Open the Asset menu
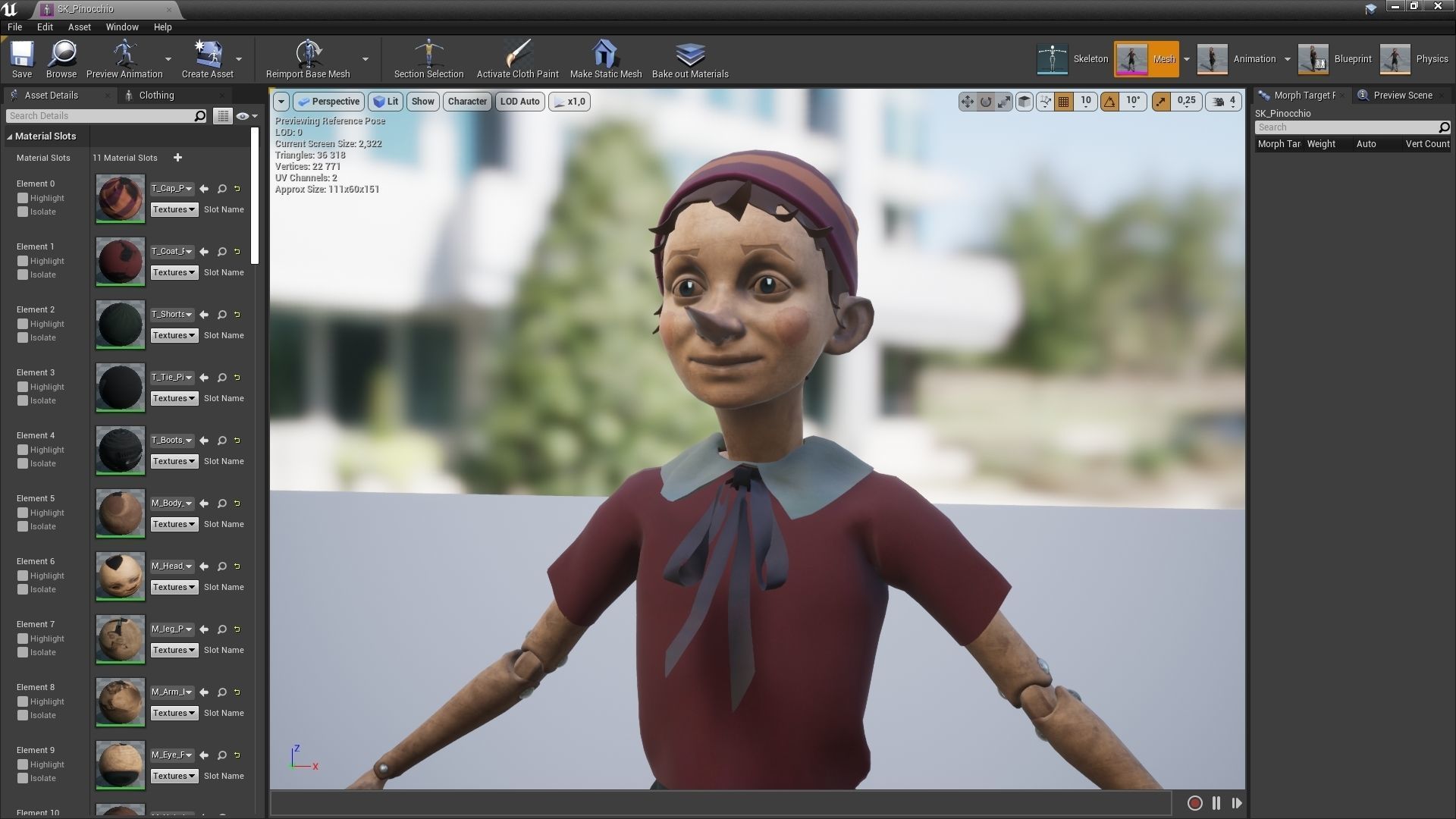 point(79,27)
